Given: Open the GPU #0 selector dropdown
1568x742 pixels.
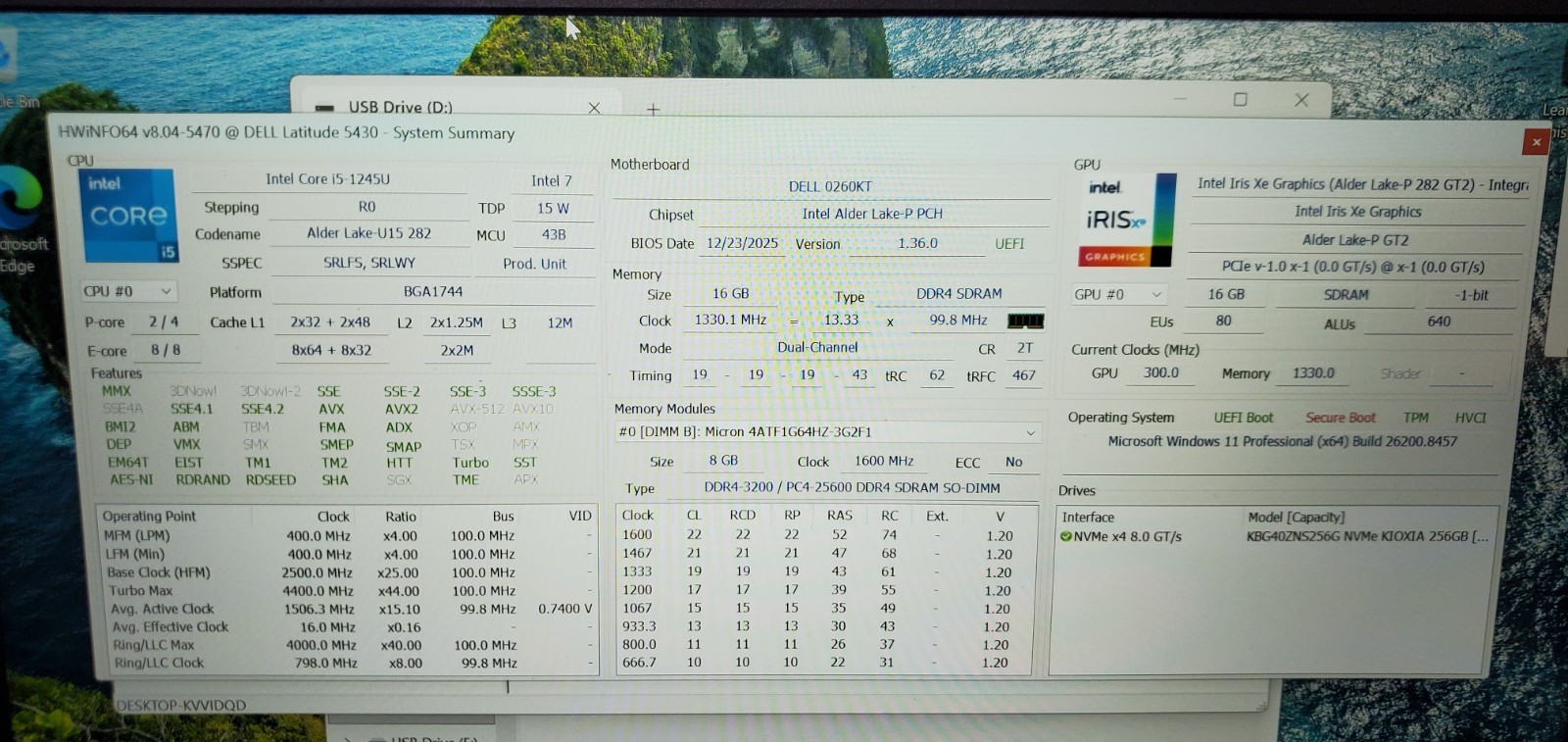Looking at the screenshot, I should (x=1119, y=294).
